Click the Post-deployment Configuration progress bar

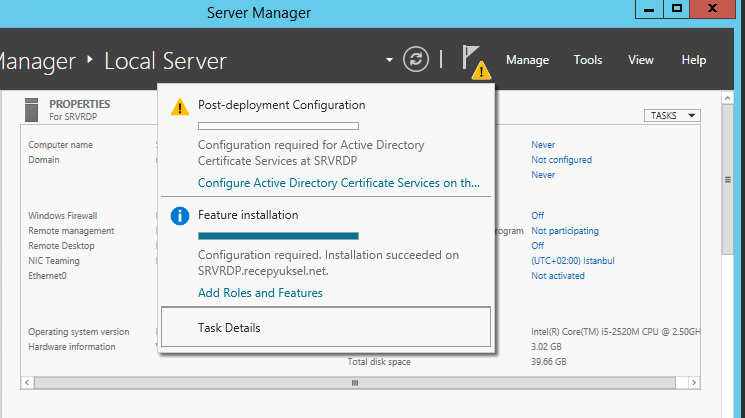(278, 126)
